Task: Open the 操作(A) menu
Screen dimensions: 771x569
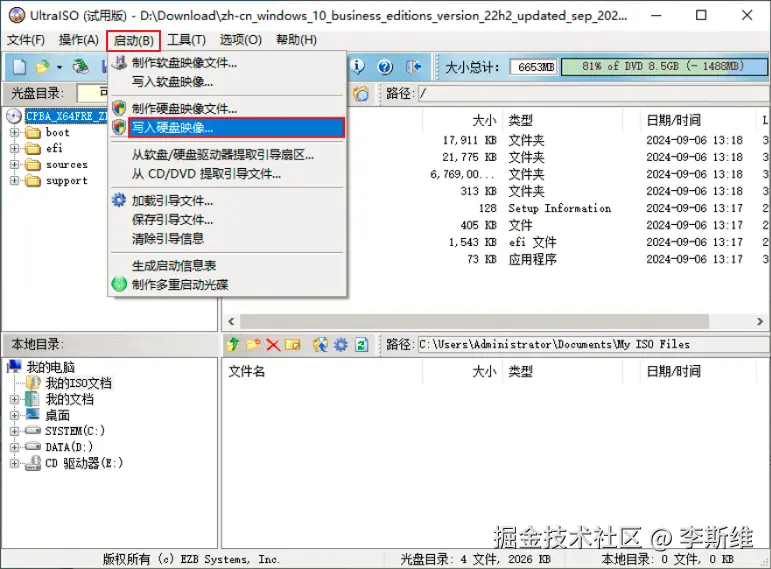Action: coord(79,40)
